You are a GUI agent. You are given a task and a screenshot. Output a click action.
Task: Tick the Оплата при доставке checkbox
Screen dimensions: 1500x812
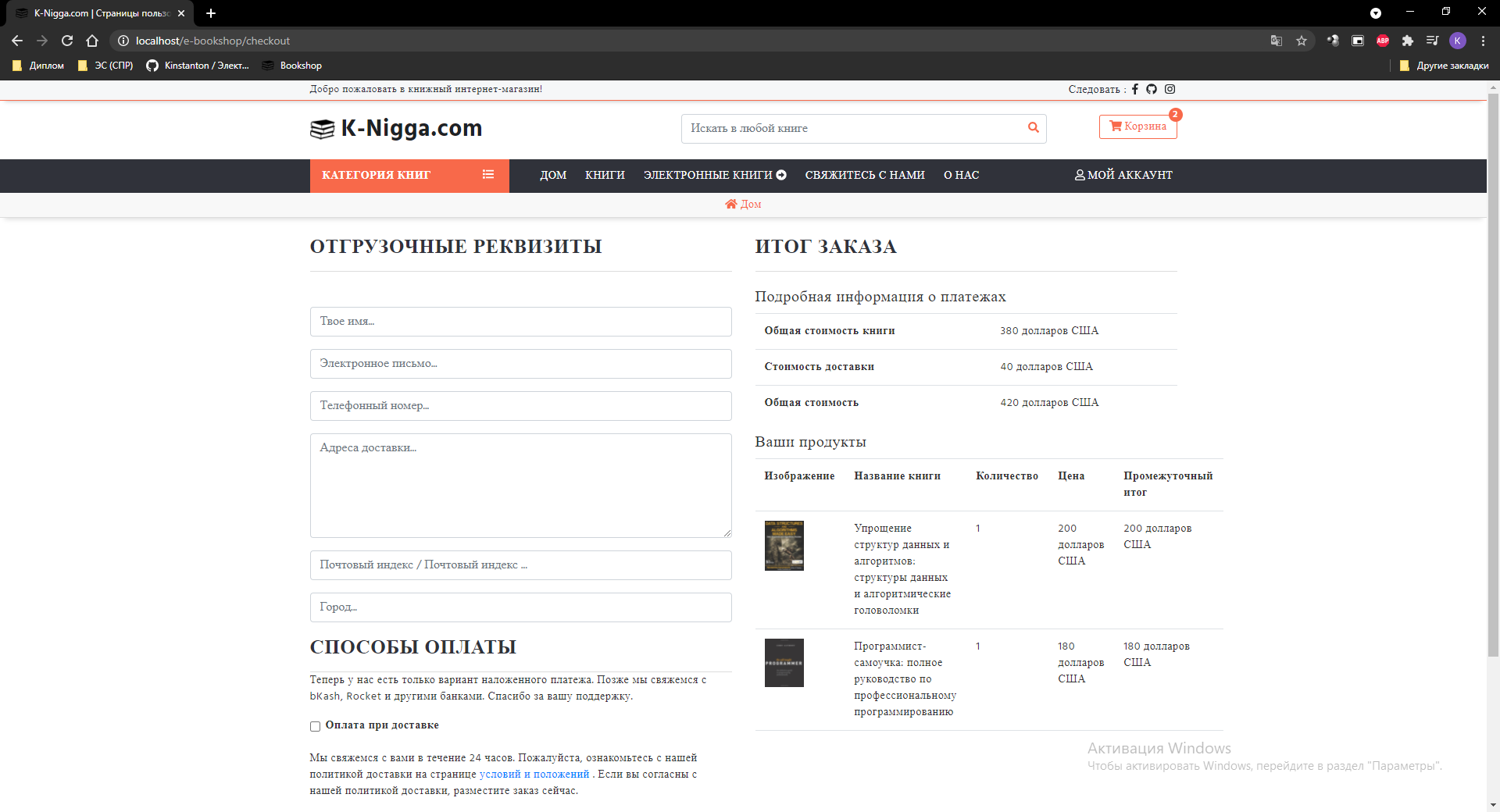(x=315, y=726)
